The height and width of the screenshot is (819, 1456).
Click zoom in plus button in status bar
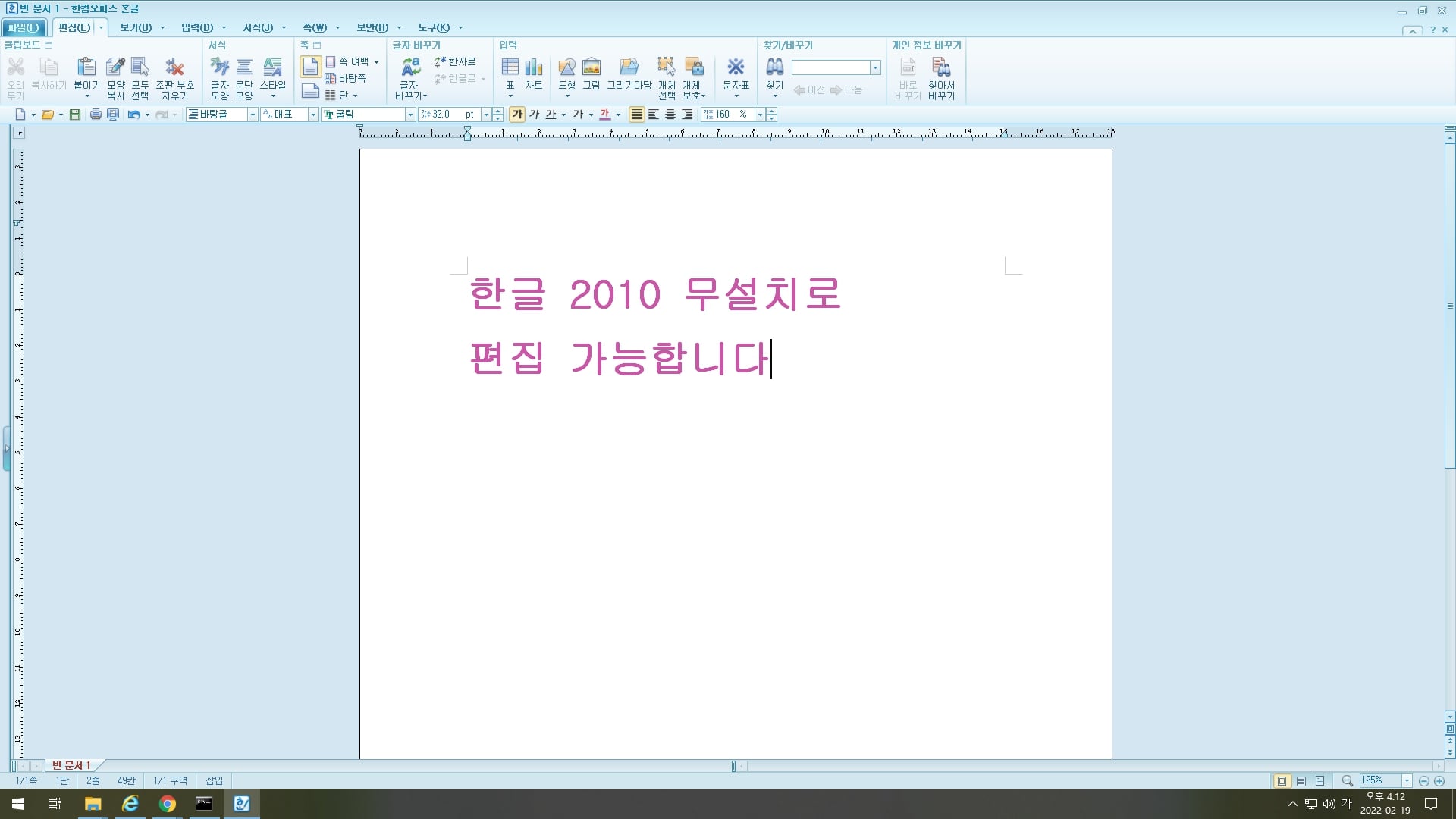coord(1439,781)
